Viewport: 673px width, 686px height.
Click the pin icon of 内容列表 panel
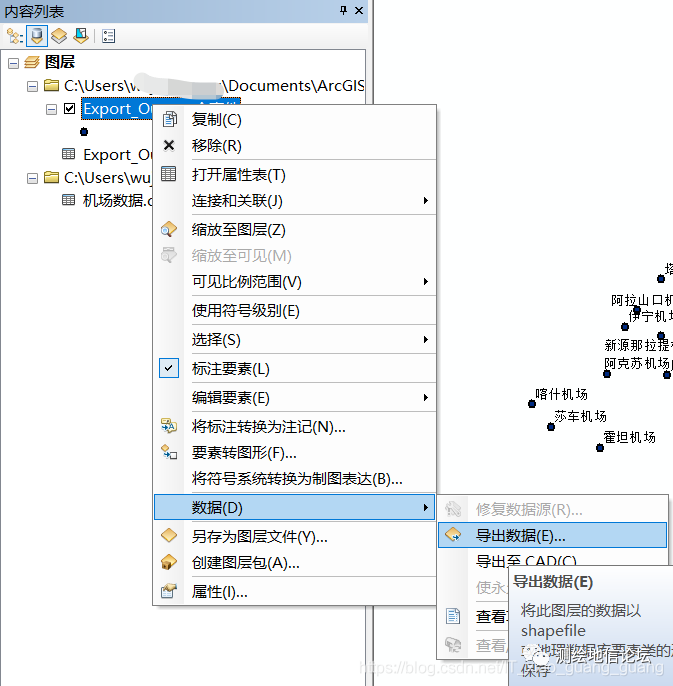point(344,10)
